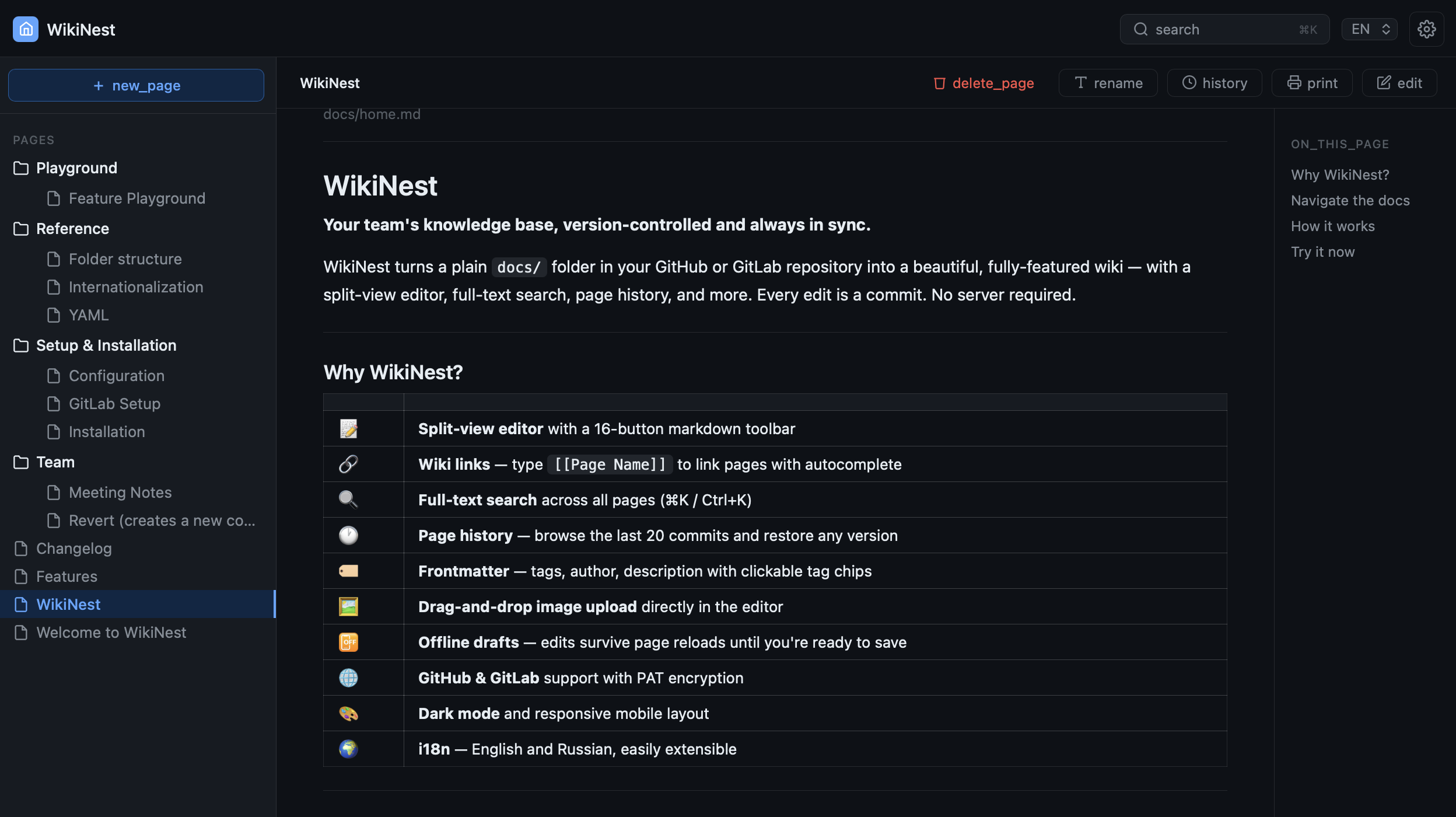Click the WikiNest home logo icon
Screen dimensions: 1456x817
point(26,29)
